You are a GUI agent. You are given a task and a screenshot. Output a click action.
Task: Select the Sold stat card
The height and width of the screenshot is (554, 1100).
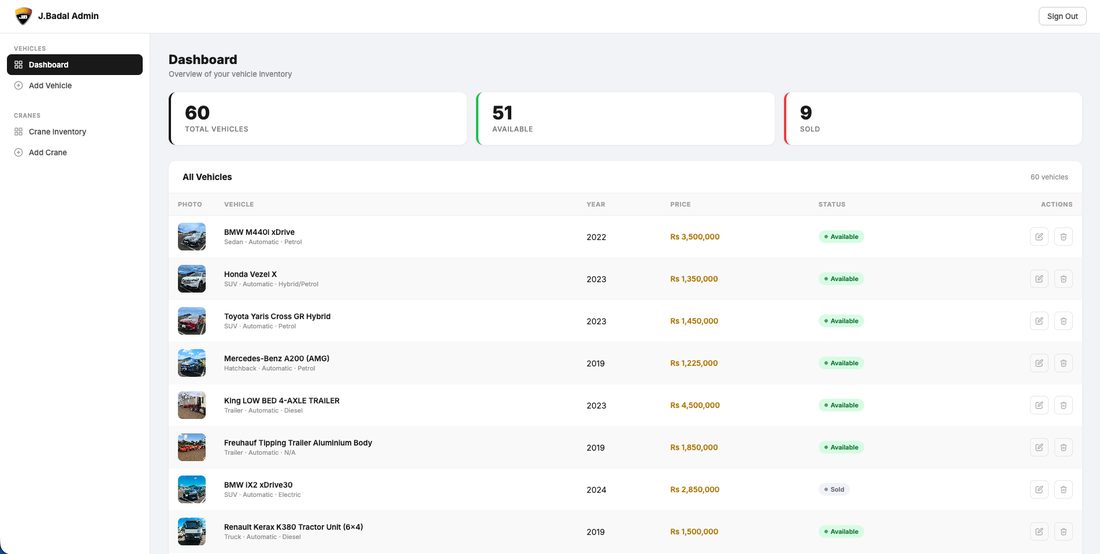[x=932, y=119]
